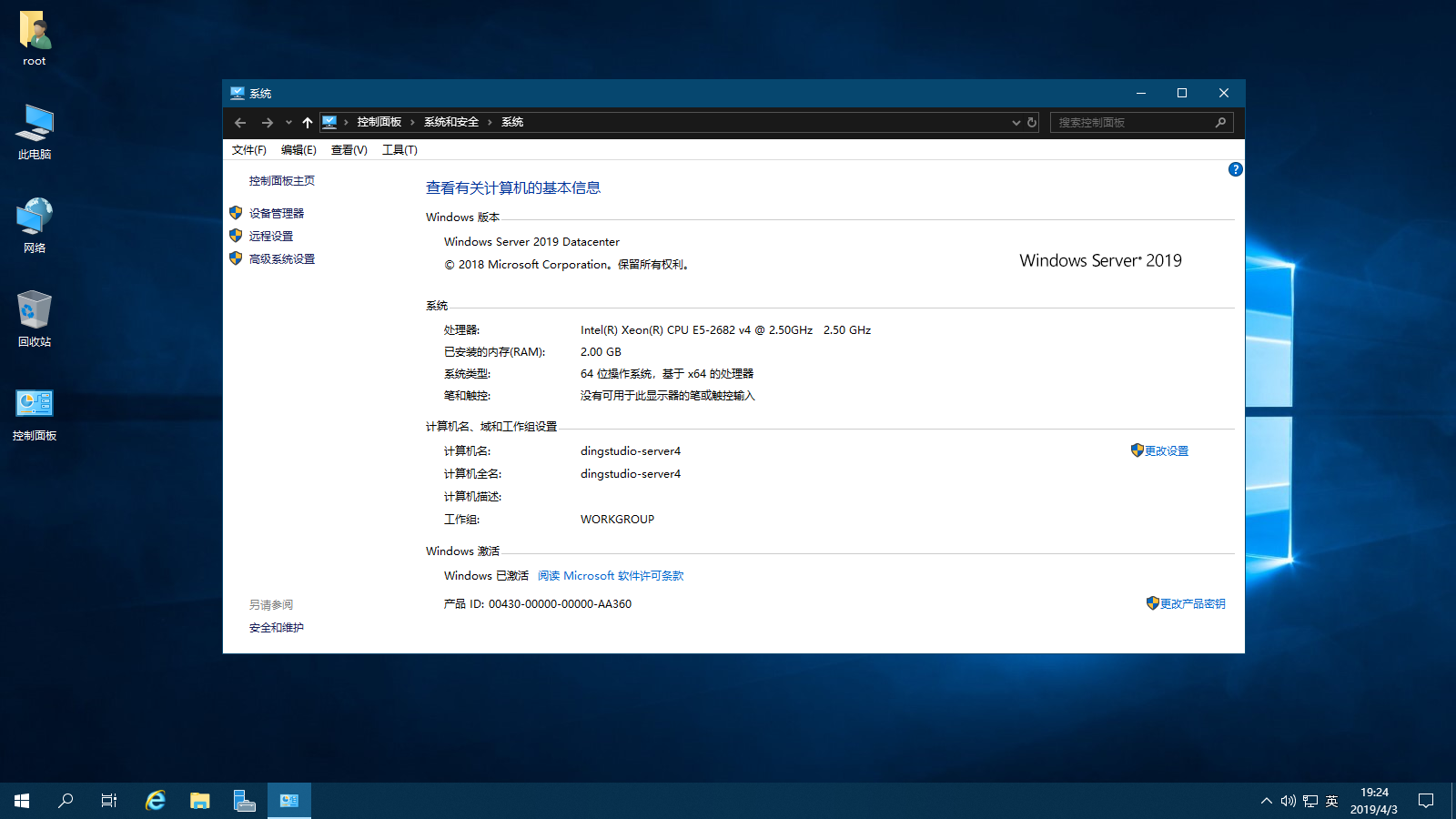Select product ID 00430-00000-00000-AA360 text

coord(560,604)
